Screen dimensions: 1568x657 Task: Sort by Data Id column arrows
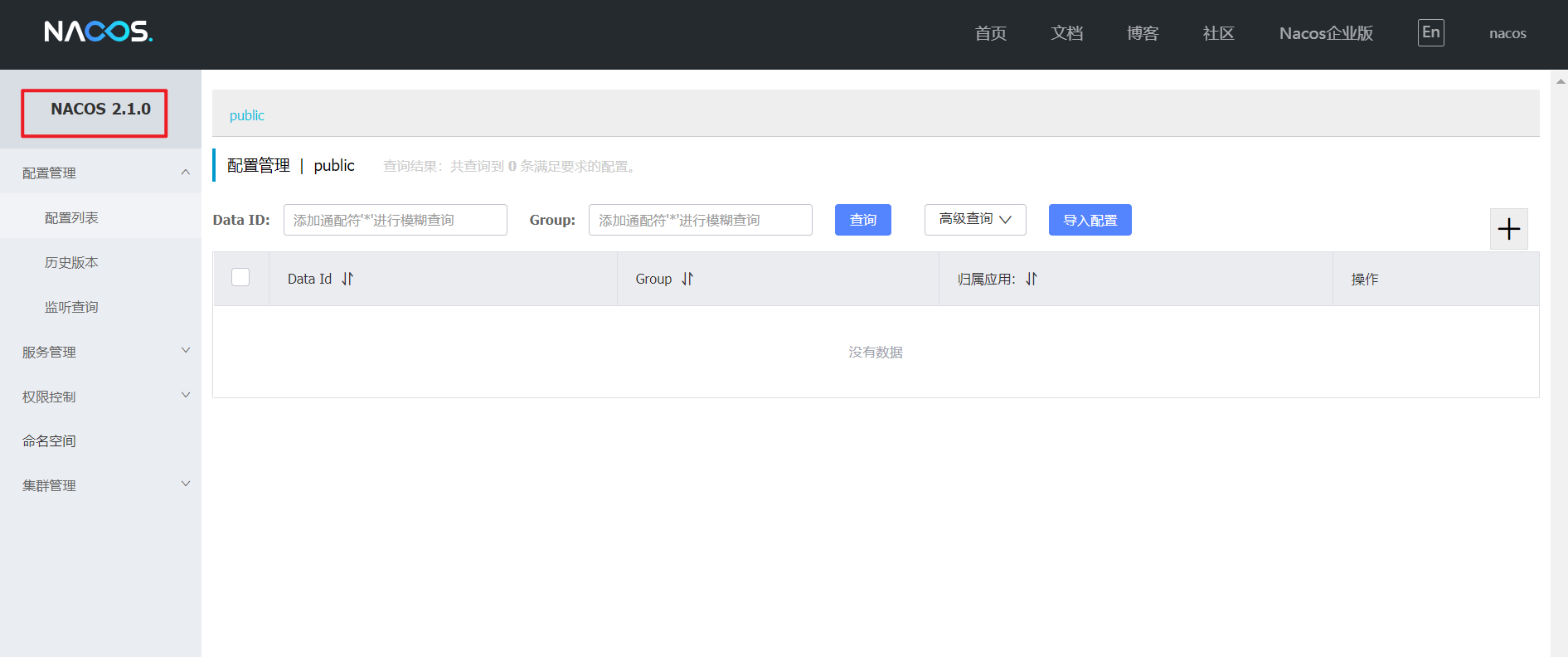[347, 279]
